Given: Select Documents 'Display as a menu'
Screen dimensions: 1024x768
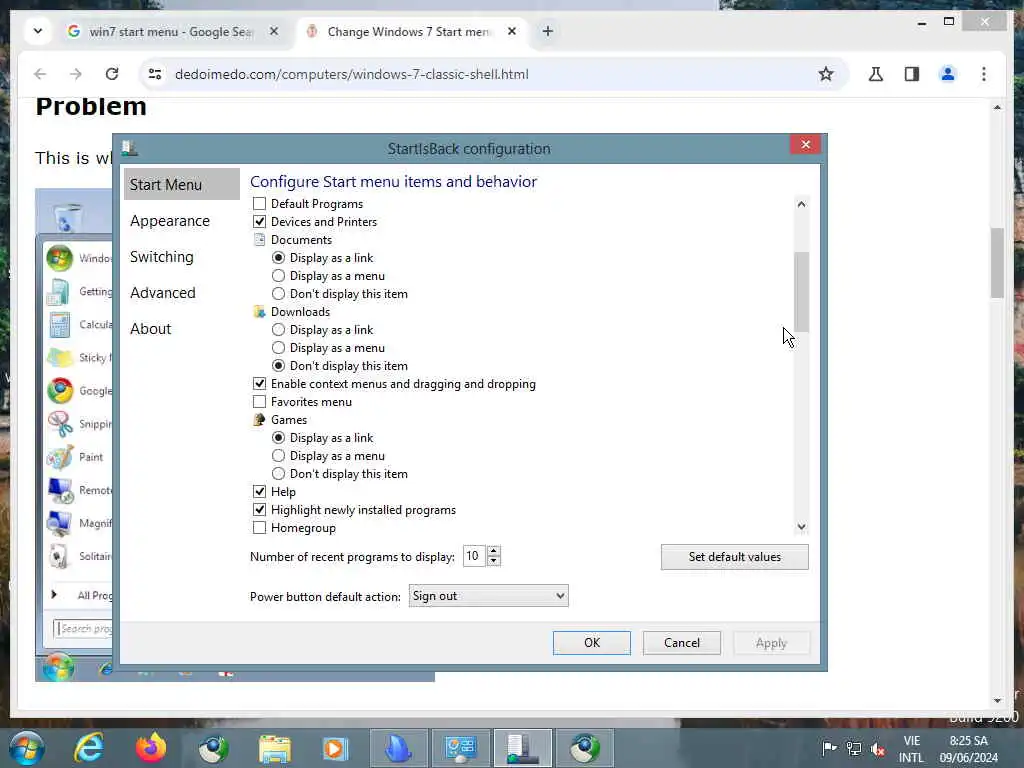Looking at the screenshot, I should (x=278, y=276).
